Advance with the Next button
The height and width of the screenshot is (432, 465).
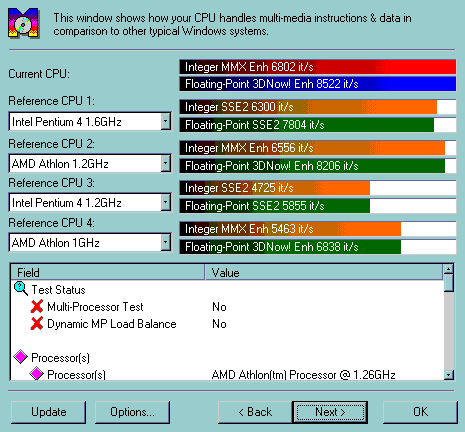click(x=330, y=412)
